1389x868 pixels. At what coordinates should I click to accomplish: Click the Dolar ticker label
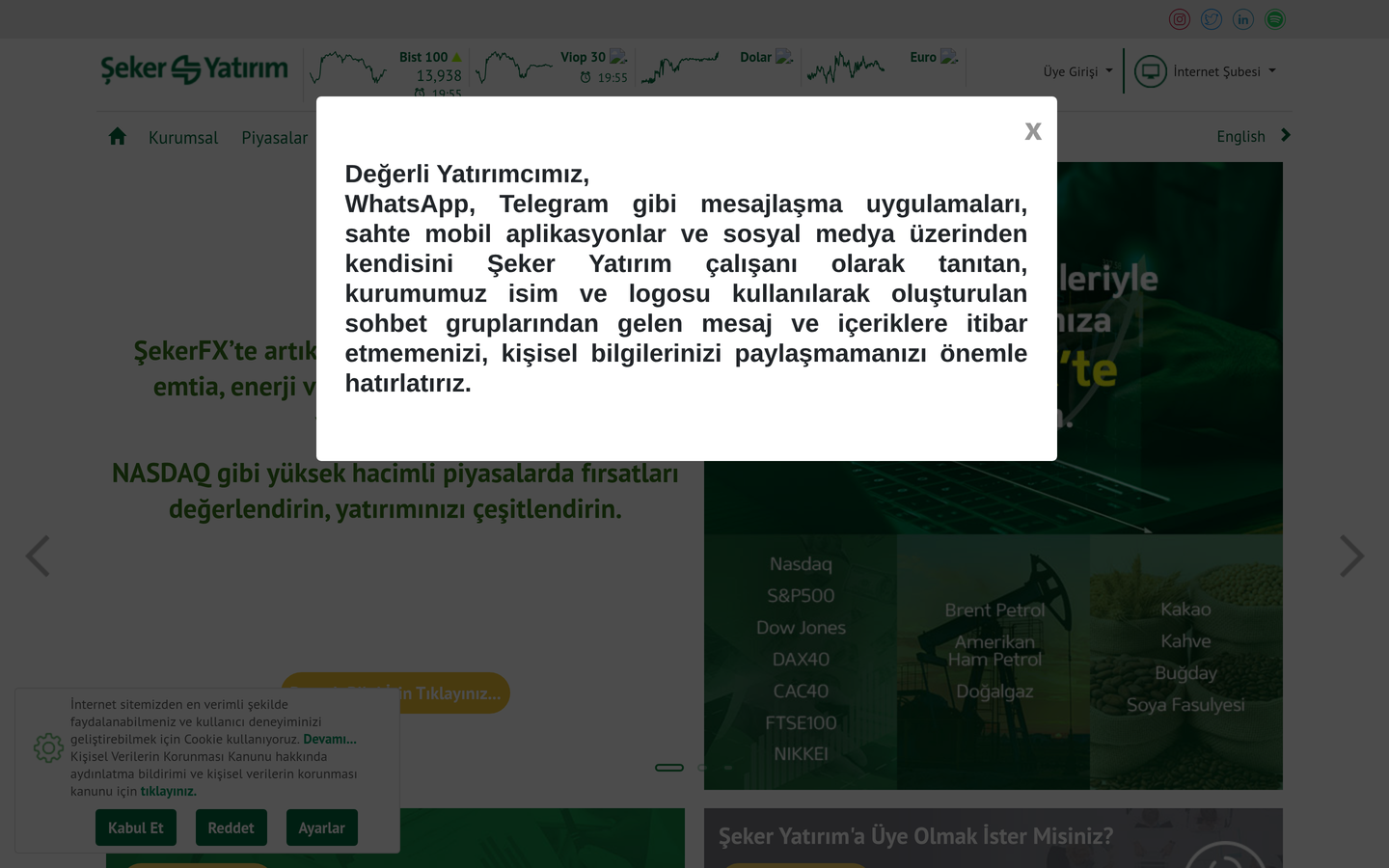[x=755, y=58]
